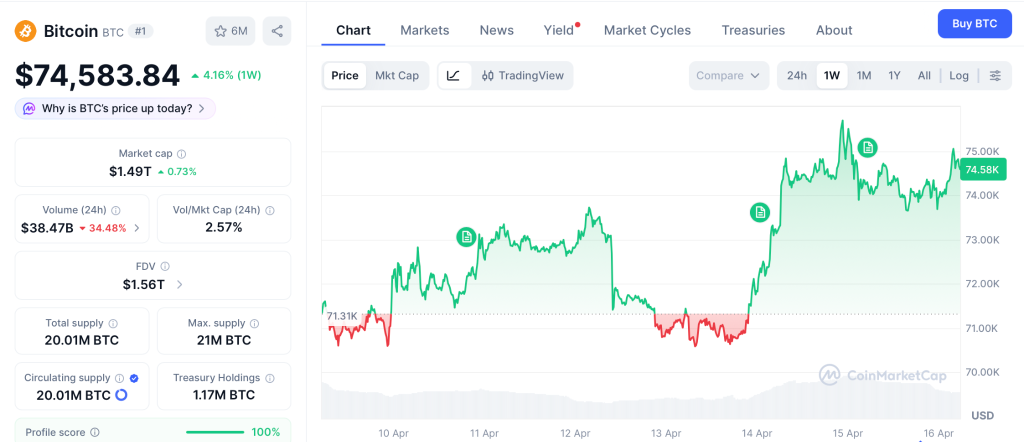Open the chart settings sliders icon
The image size is (1024, 442).
click(994, 75)
